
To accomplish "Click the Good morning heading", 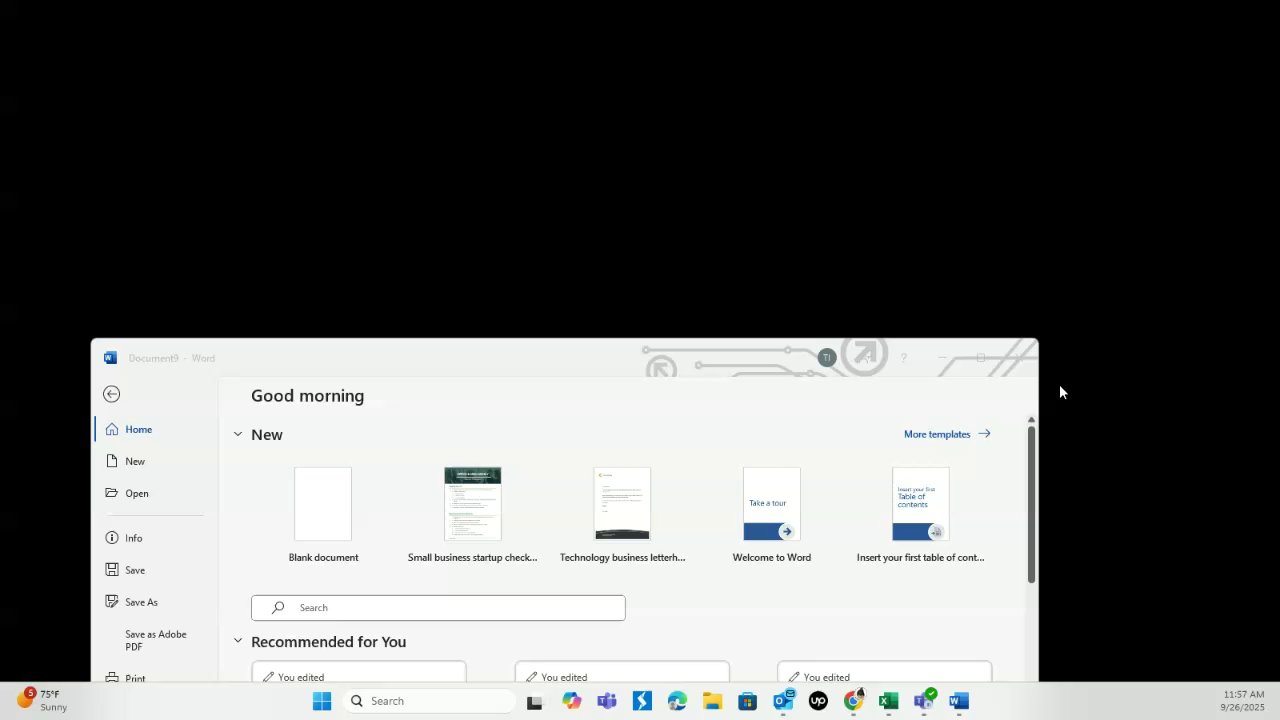I will coord(307,396).
